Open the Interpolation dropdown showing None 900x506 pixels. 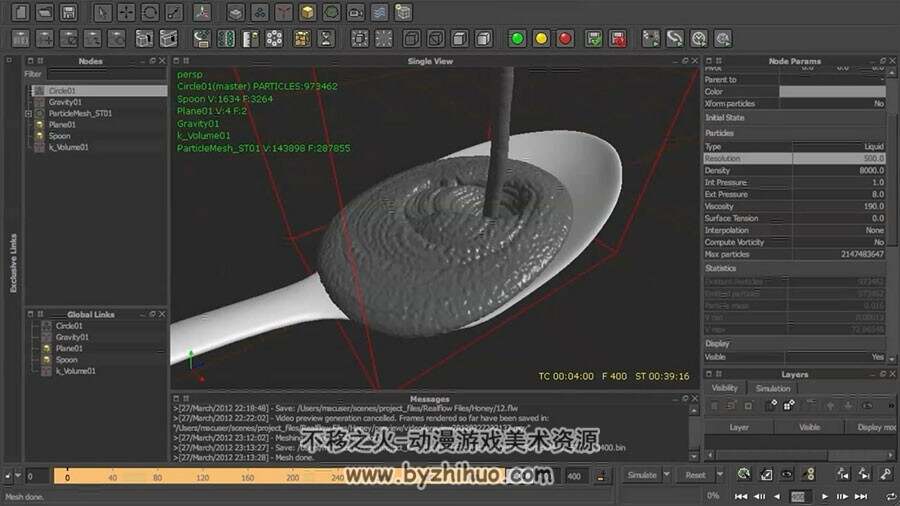pyautogui.click(x=839, y=231)
